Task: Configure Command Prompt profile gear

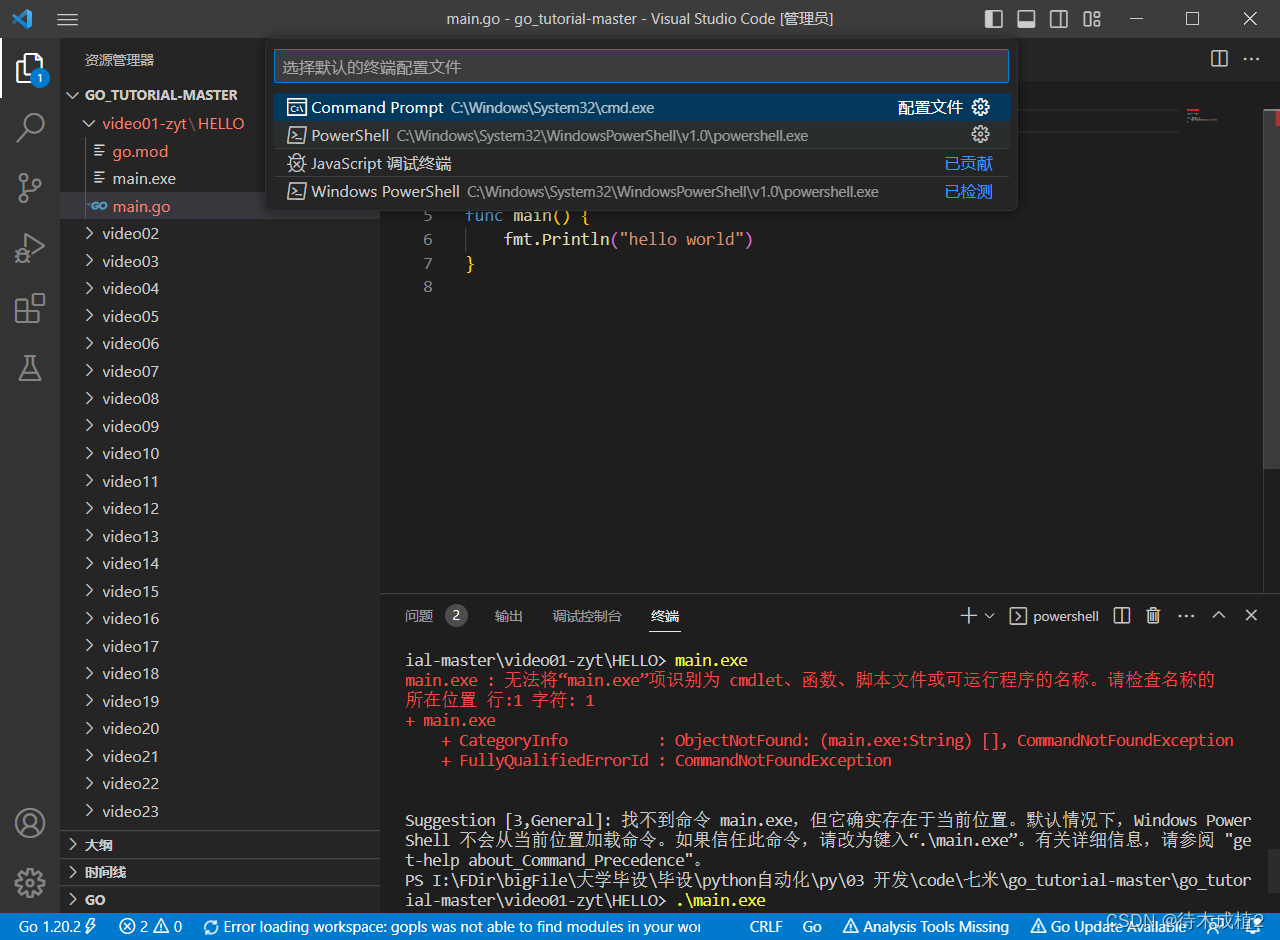Action: [x=981, y=107]
